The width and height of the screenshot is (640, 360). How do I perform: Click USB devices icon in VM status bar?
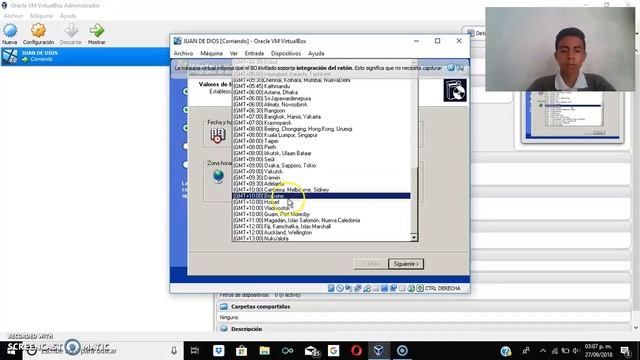point(367,288)
